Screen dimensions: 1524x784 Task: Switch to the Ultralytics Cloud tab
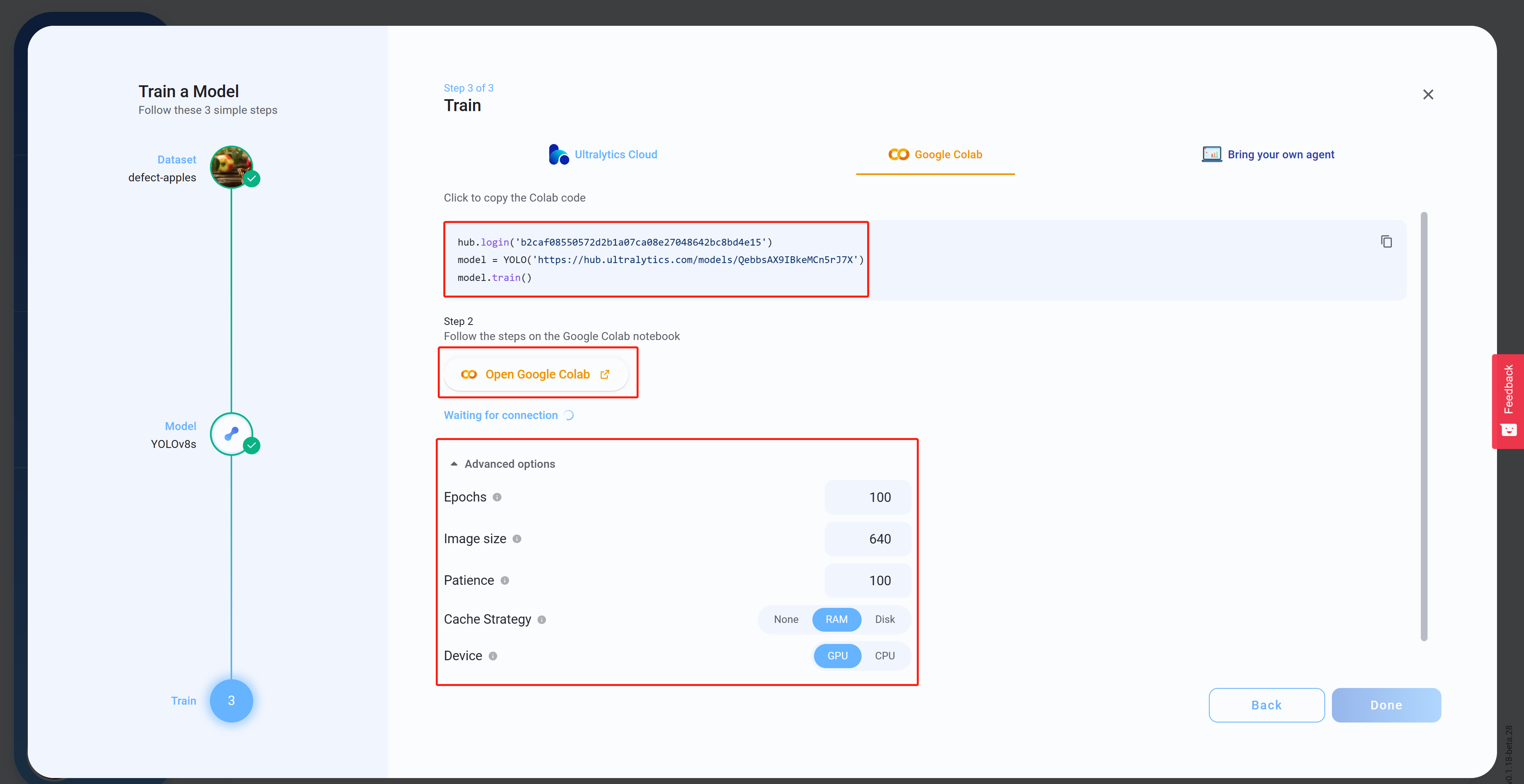[x=603, y=154]
